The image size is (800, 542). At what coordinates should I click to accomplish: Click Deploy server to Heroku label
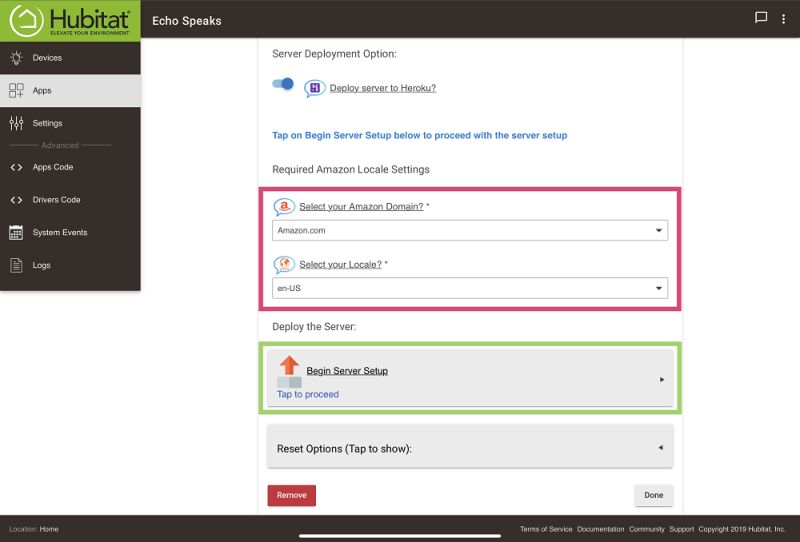[383, 88]
